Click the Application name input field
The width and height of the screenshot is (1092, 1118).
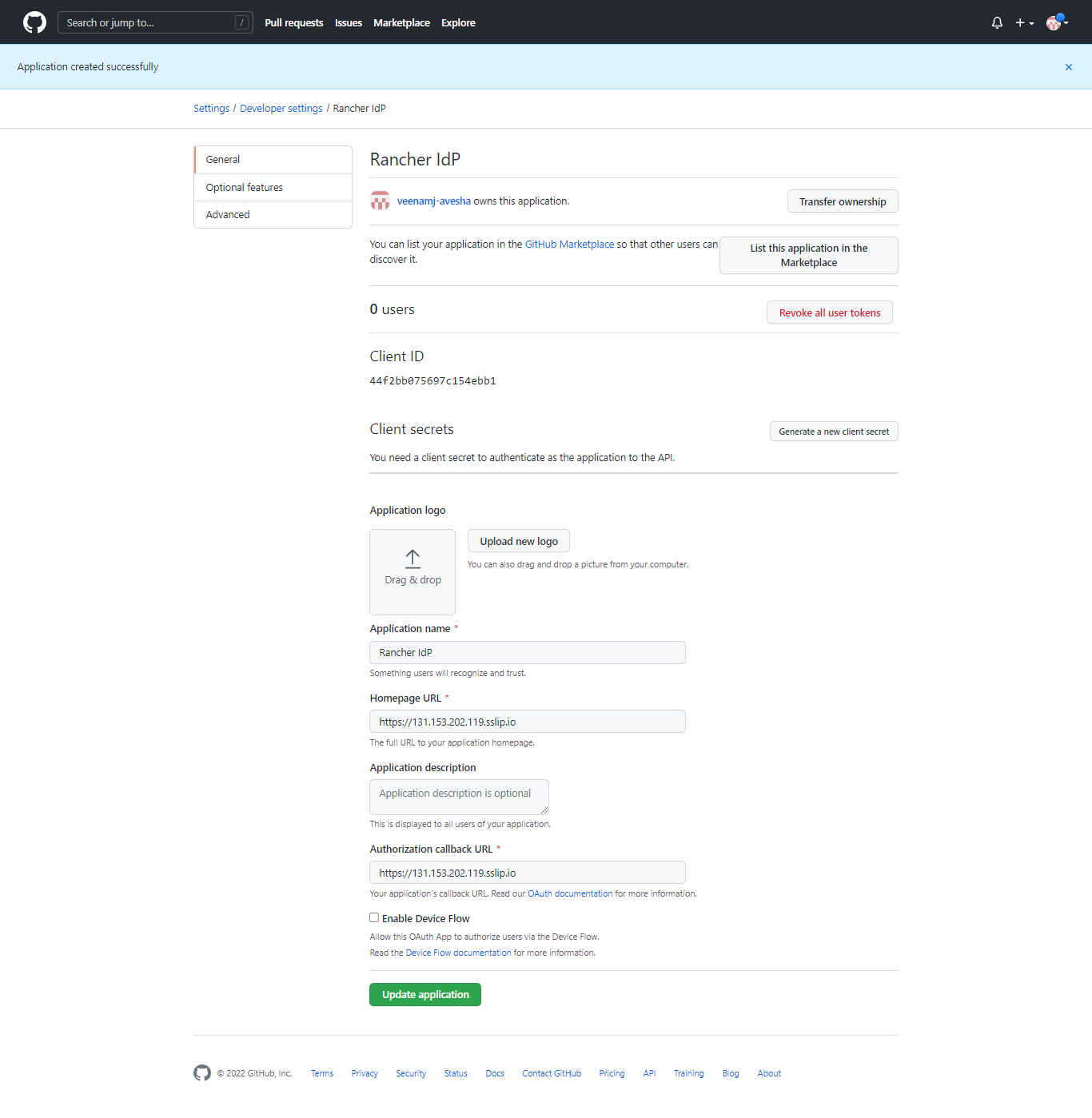tap(528, 652)
